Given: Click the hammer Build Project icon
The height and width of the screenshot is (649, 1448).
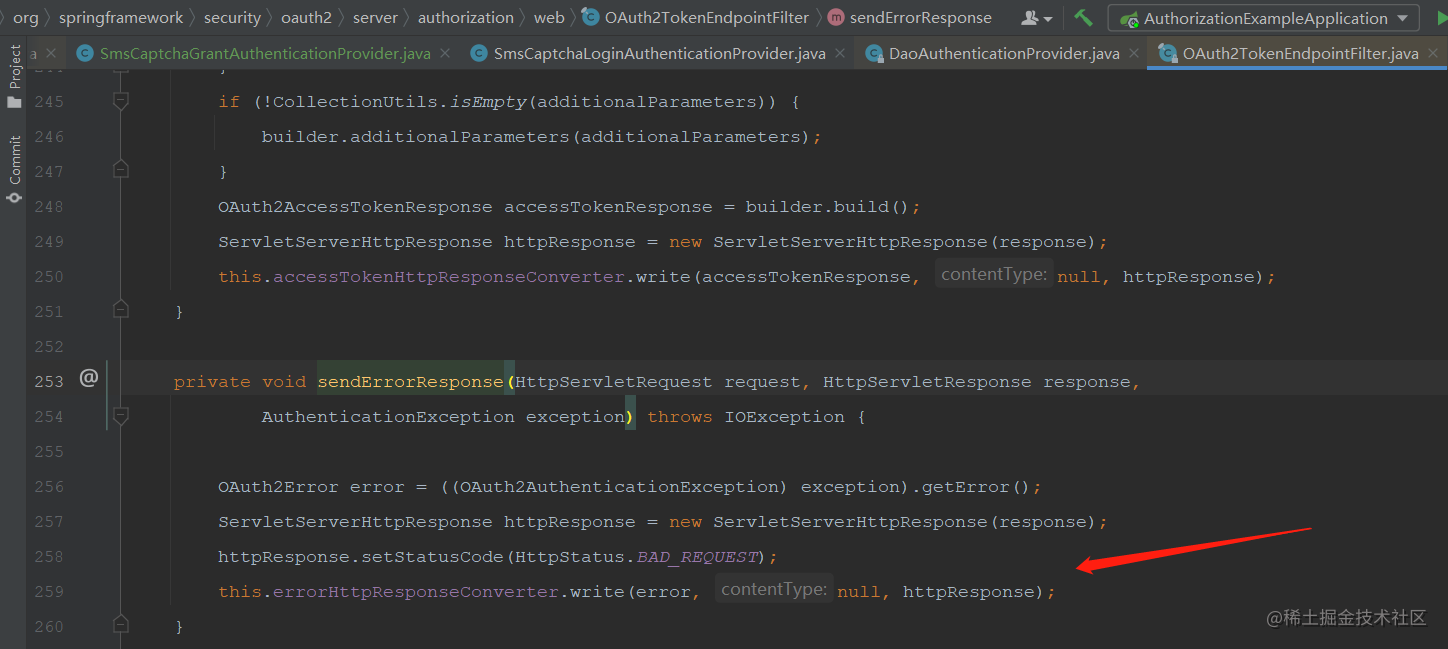Looking at the screenshot, I should pyautogui.click(x=1083, y=18).
